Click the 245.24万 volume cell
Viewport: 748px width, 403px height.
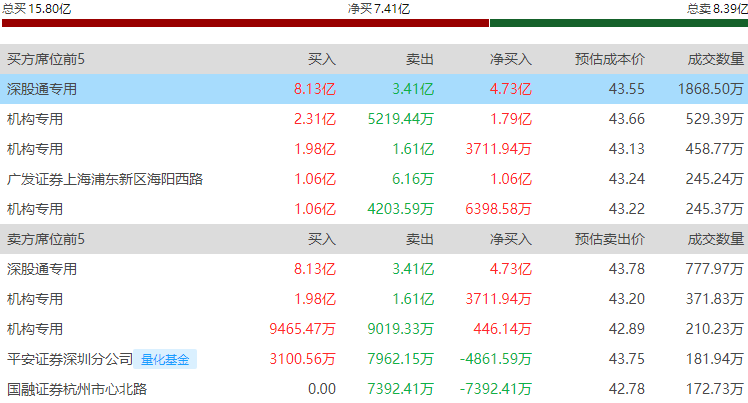(x=715, y=179)
